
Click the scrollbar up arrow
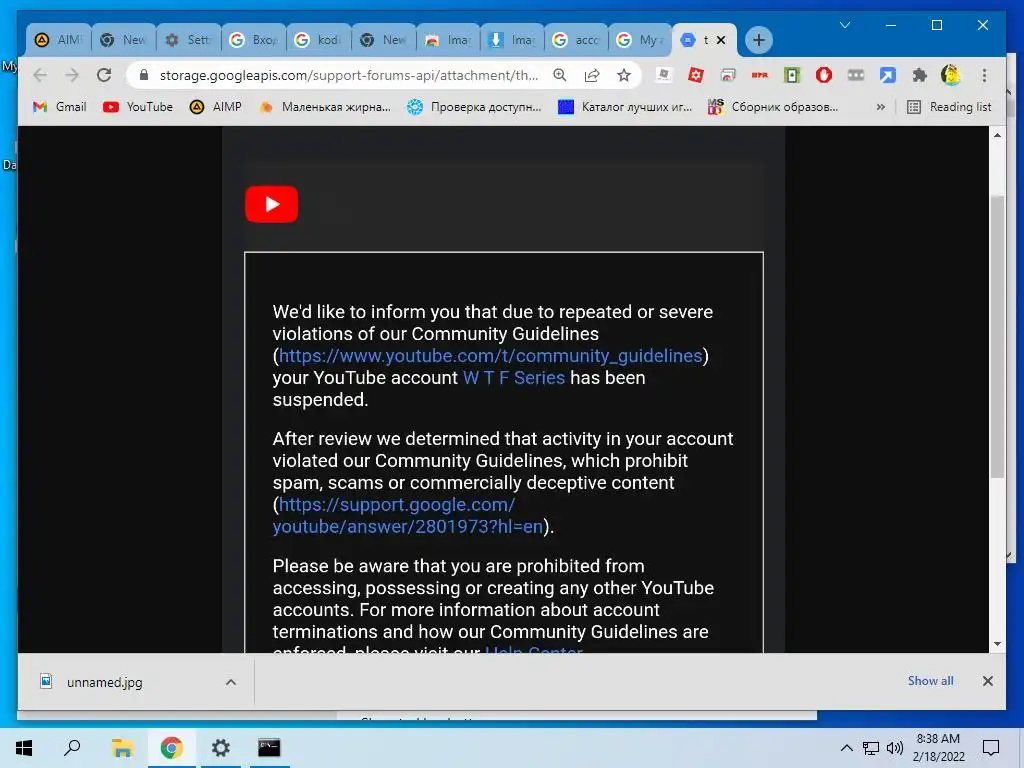click(997, 135)
